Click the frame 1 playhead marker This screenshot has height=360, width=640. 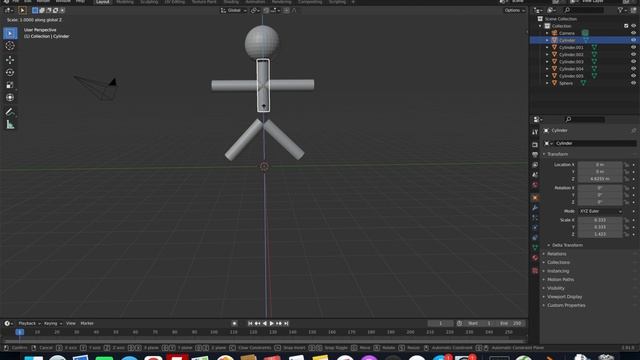[20, 332]
